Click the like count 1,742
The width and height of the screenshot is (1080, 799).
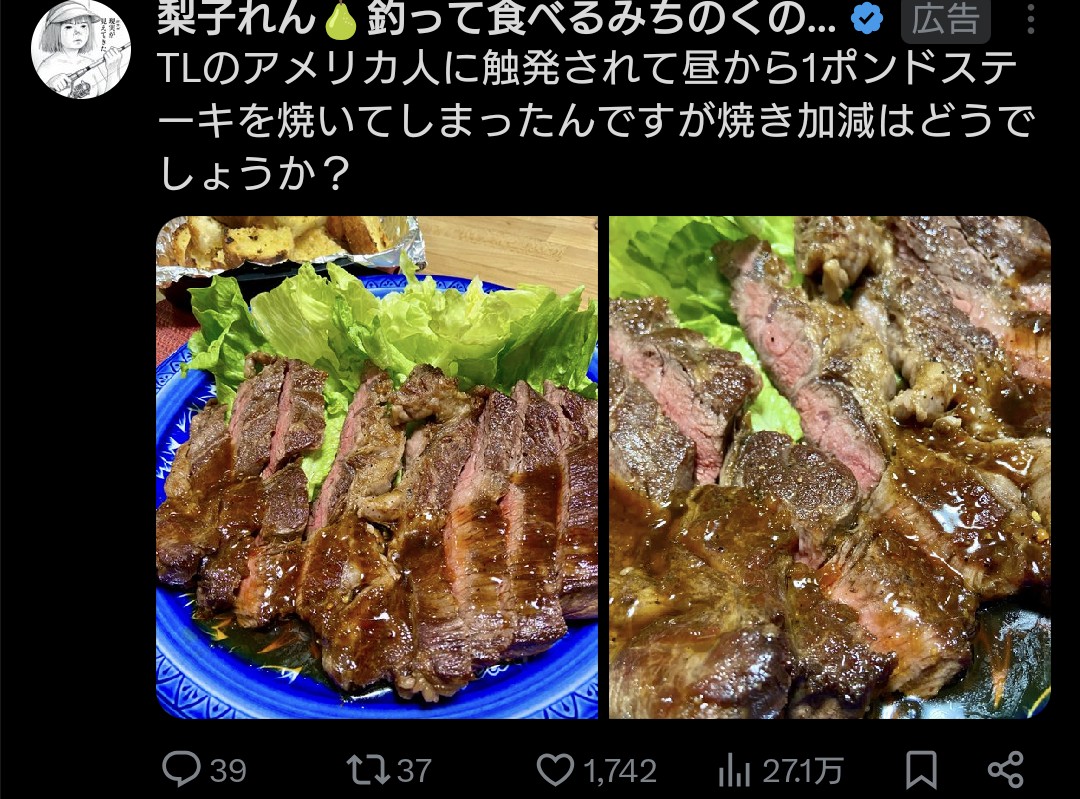[620, 771]
